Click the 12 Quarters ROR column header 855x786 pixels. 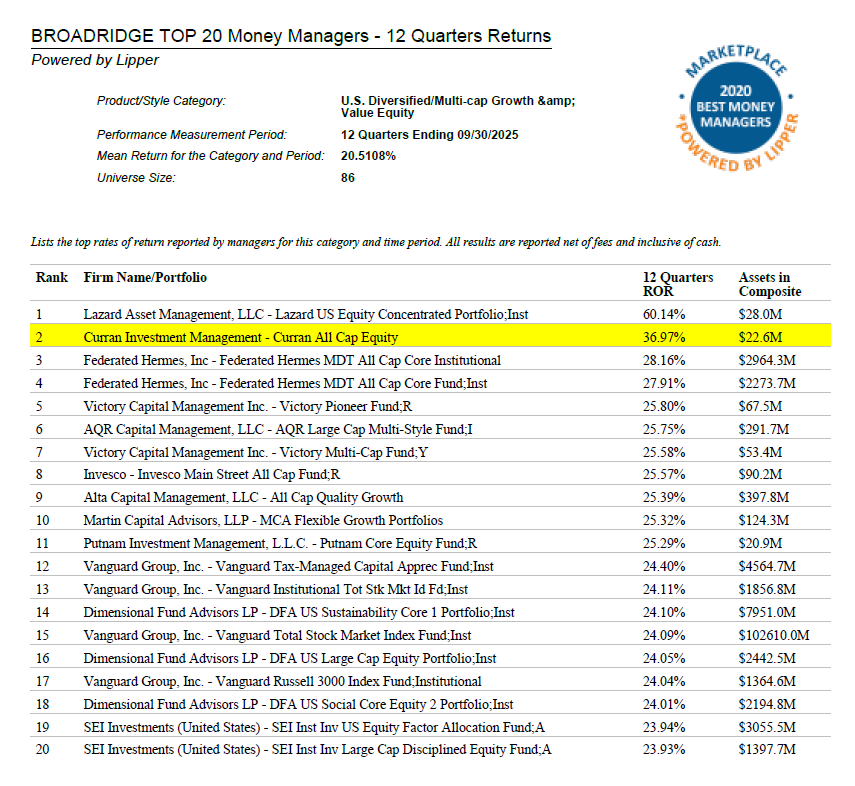[678, 284]
